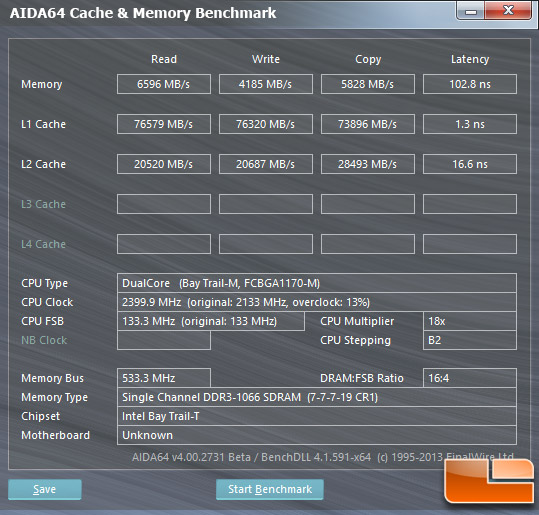Image resolution: width=539 pixels, height=515 pixels.
Task: Close the AIDA64 benchmark window
Action: pyautogui.click(x=508, y=11)
